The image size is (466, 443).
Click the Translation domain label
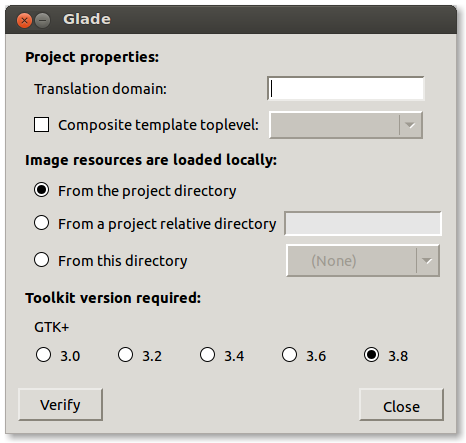click(100, 89)
